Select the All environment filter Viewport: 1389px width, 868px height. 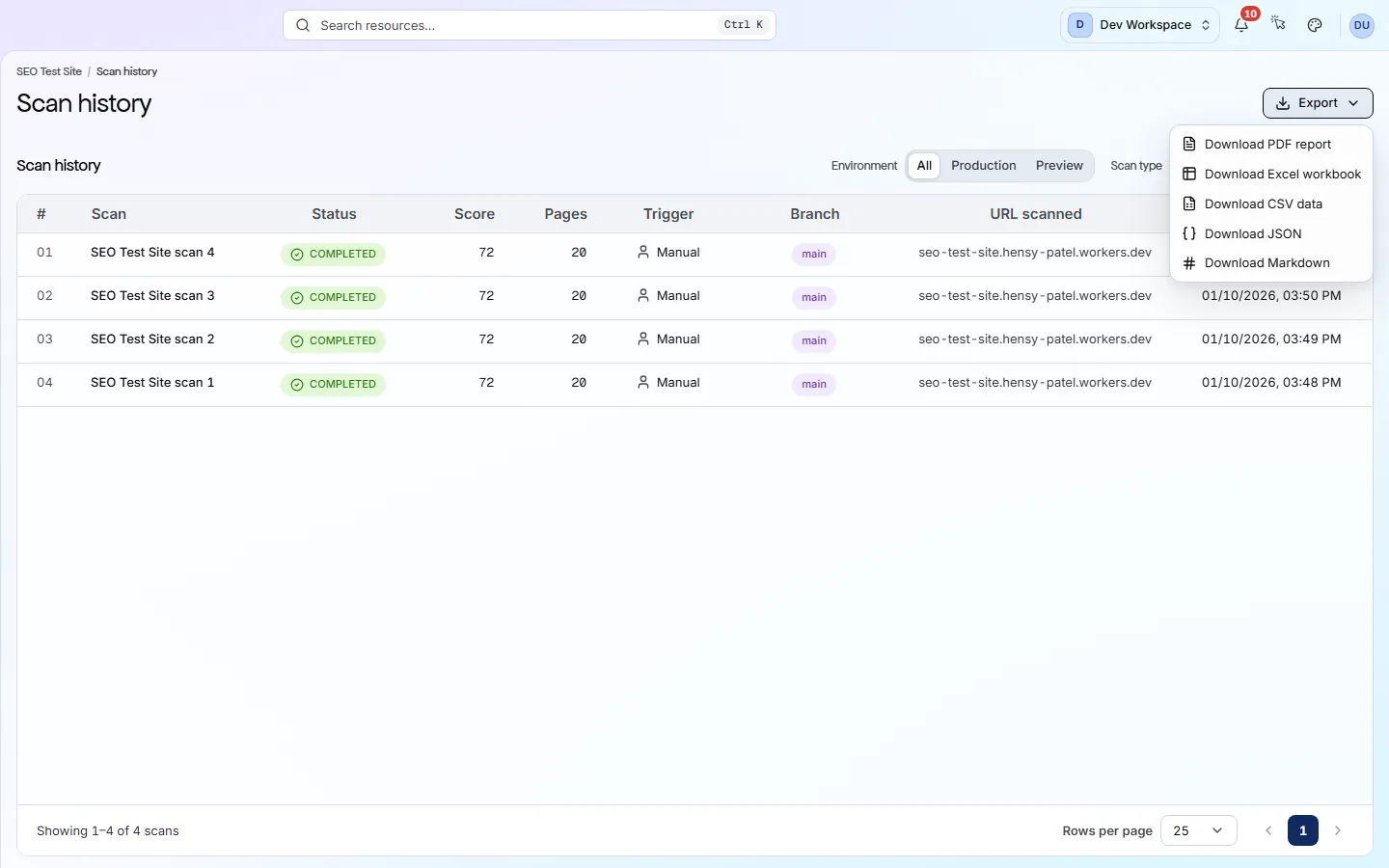[924, 166]
